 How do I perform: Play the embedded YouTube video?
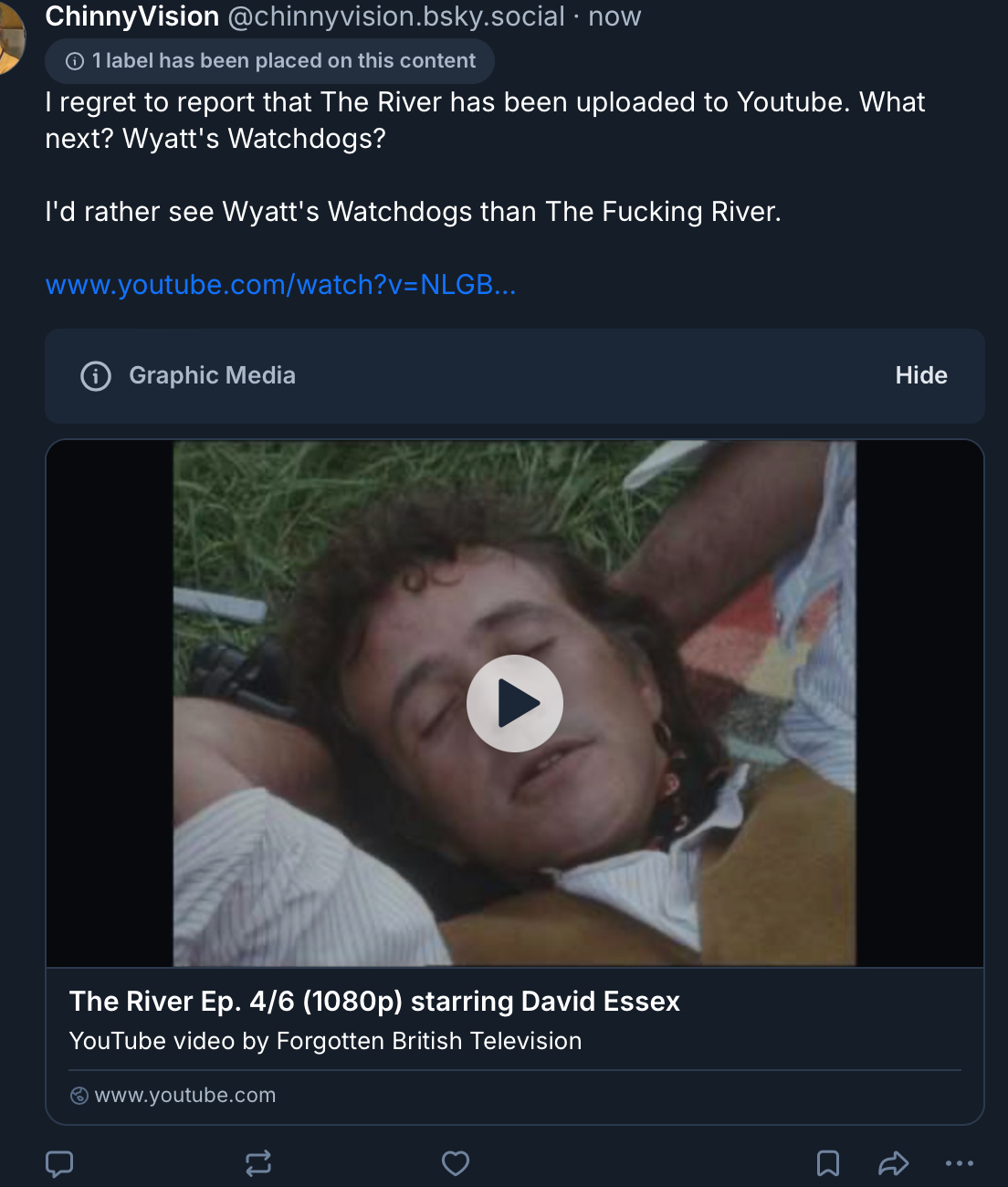(515, 703)
